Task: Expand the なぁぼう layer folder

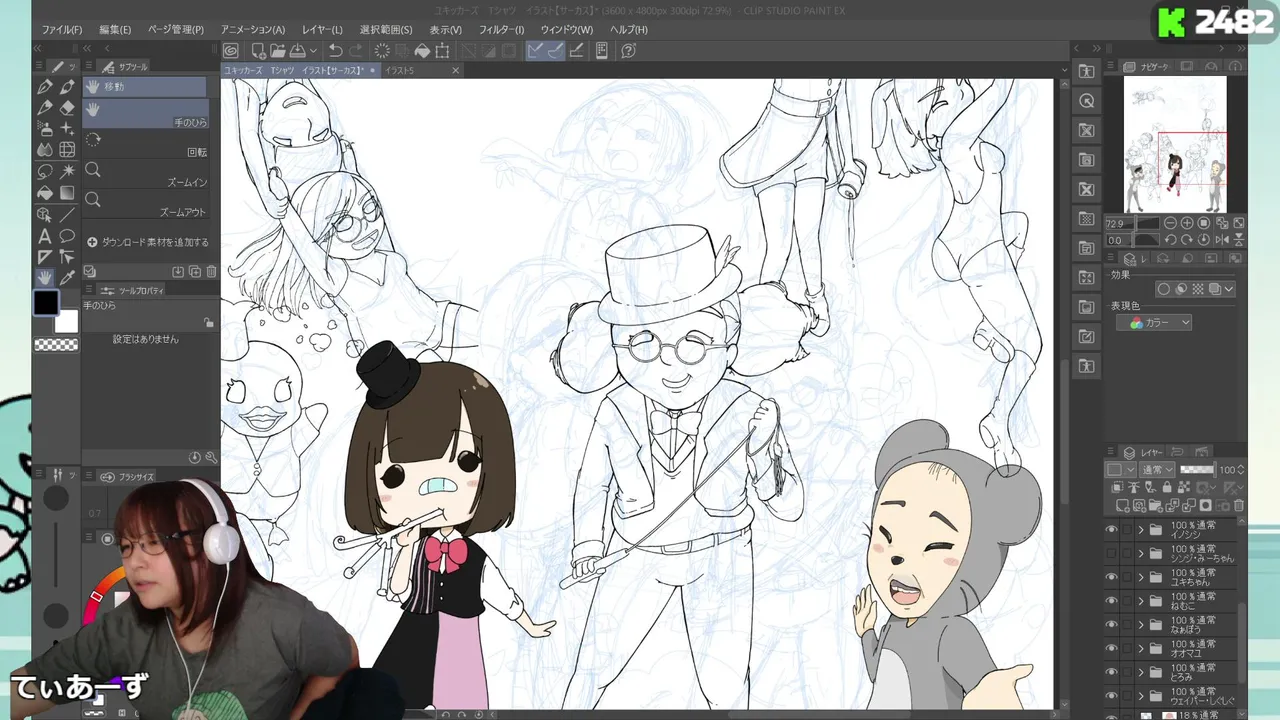Action: coord(1141,625)
